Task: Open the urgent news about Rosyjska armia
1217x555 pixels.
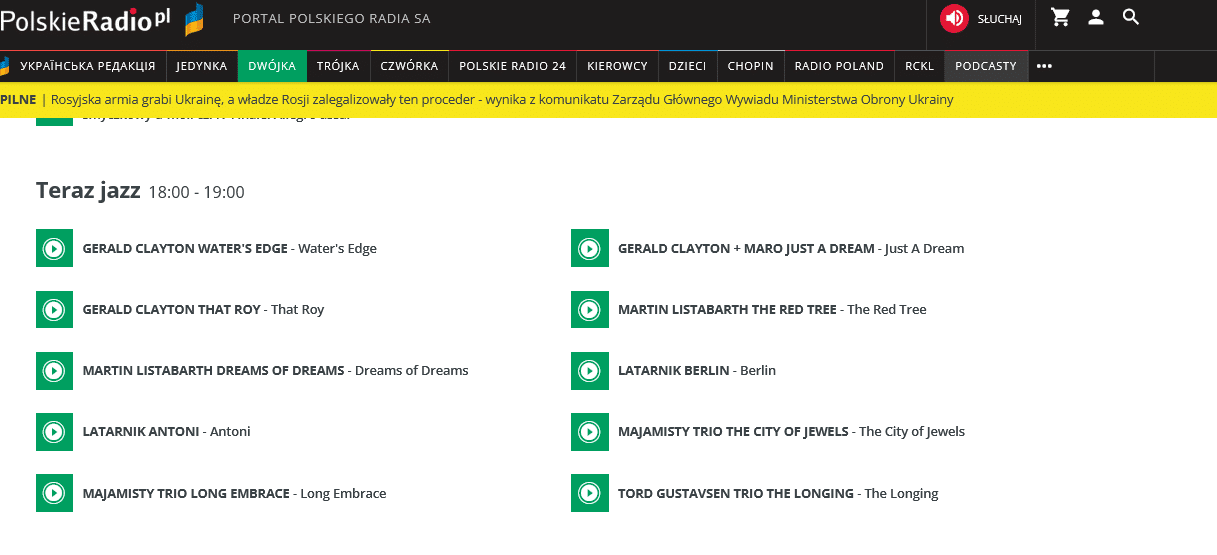Action: 502,99
